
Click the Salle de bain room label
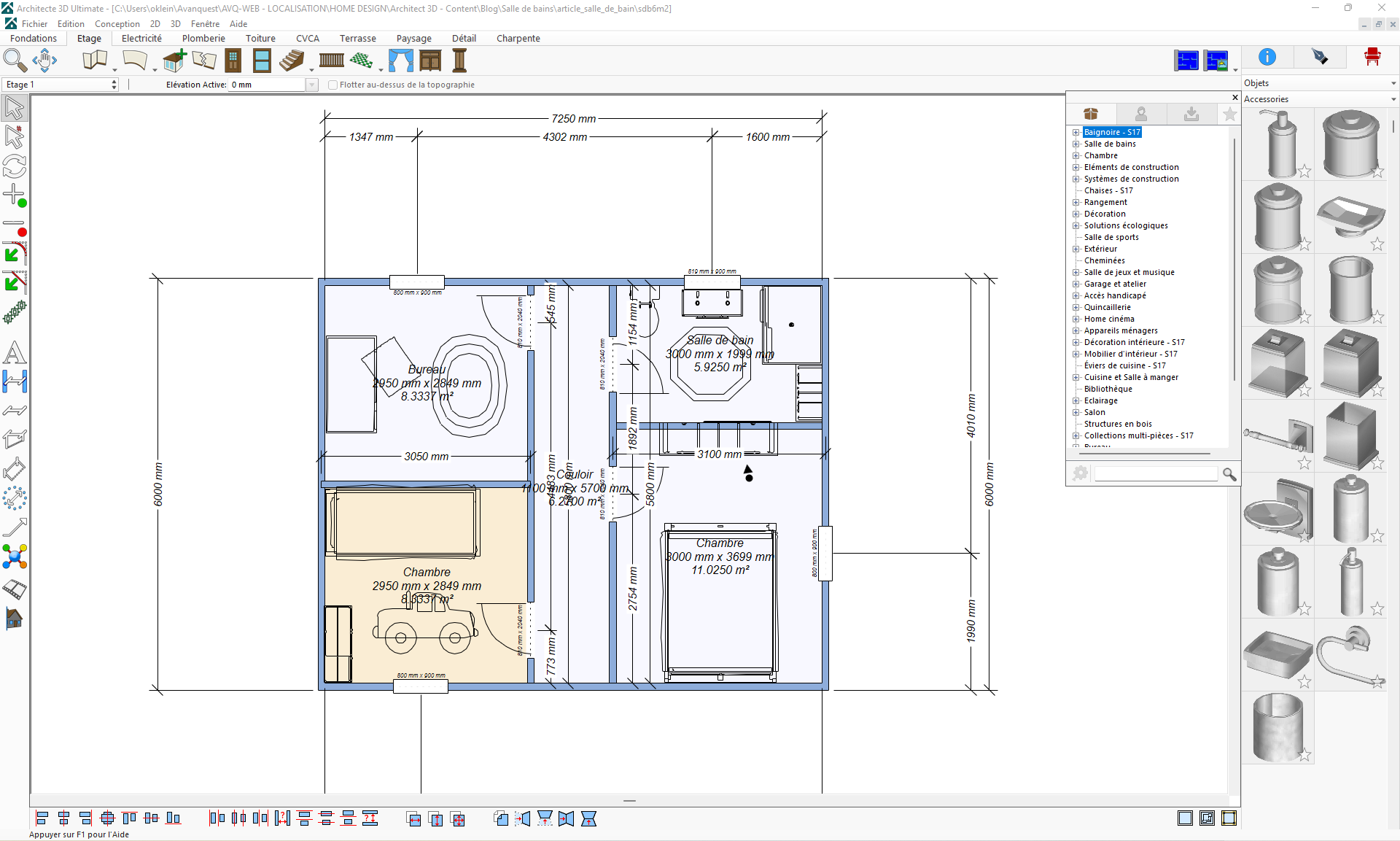tap(720, 340)
